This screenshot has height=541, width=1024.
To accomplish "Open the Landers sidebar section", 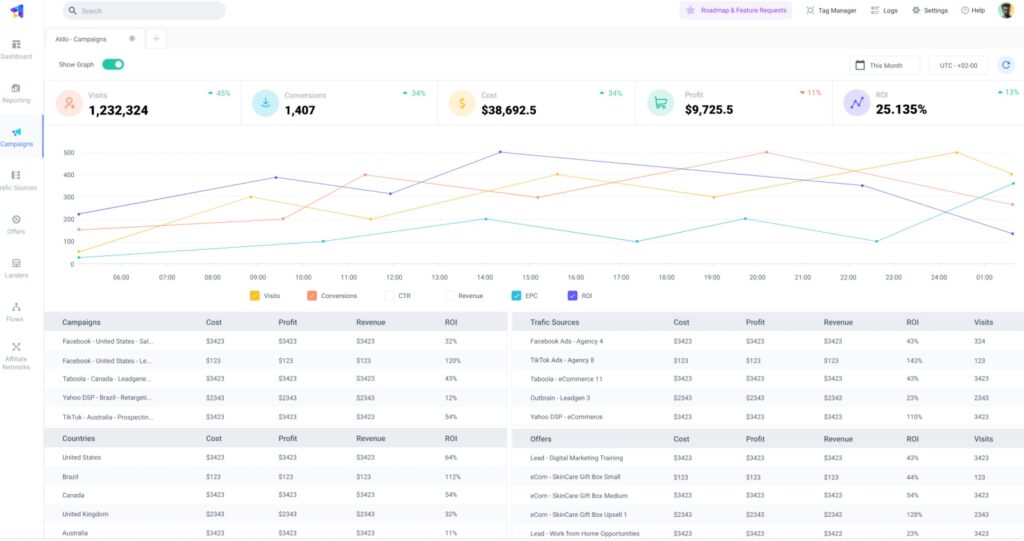I will click(16, 269).
